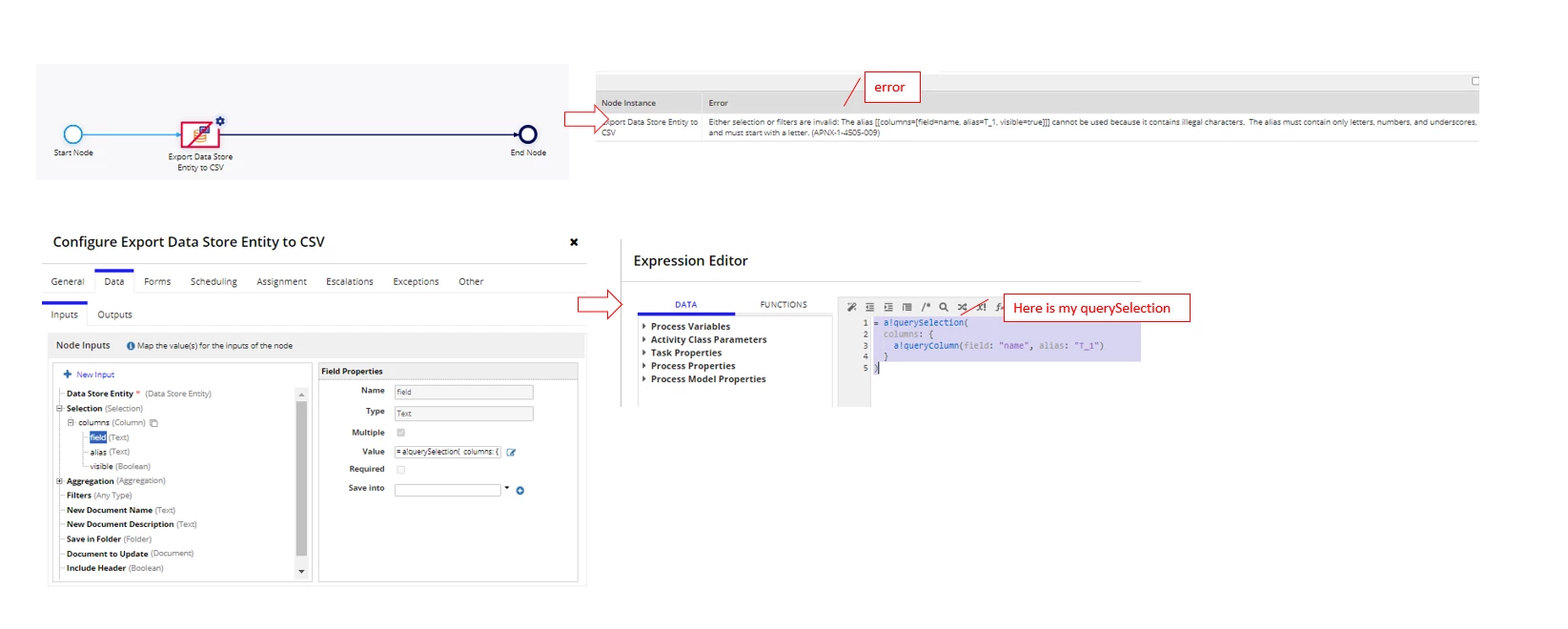Click the Save into input field
1568x629 pixels.
pos(448,490)
